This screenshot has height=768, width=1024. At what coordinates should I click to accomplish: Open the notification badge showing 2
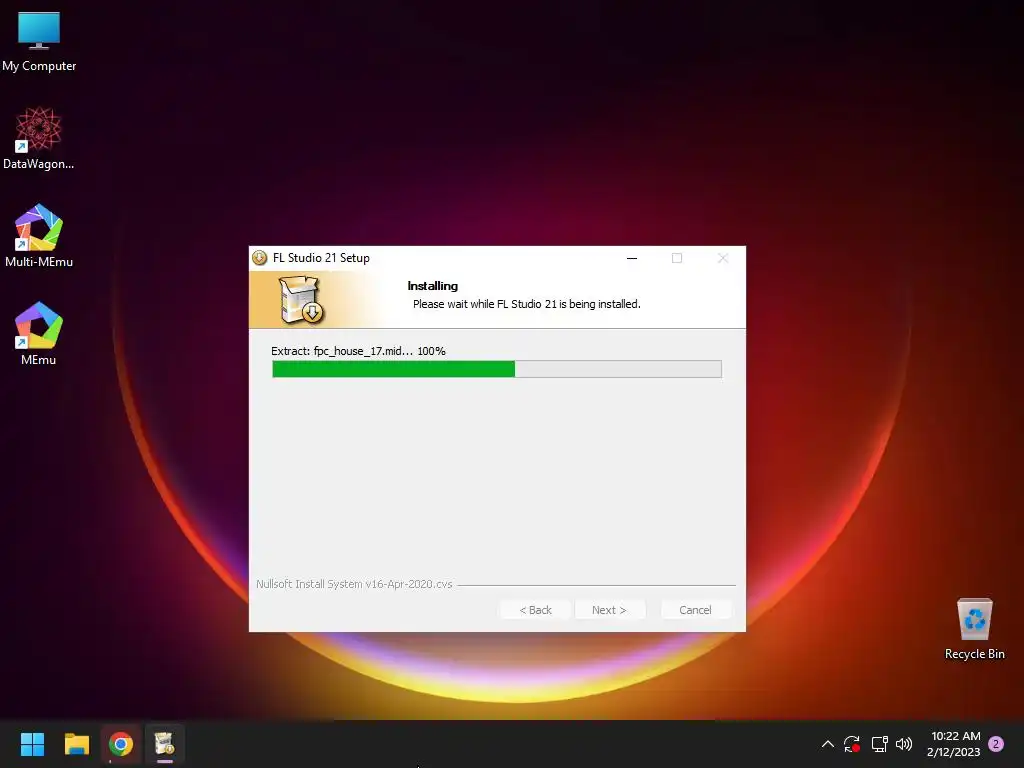tap(996, 744)
